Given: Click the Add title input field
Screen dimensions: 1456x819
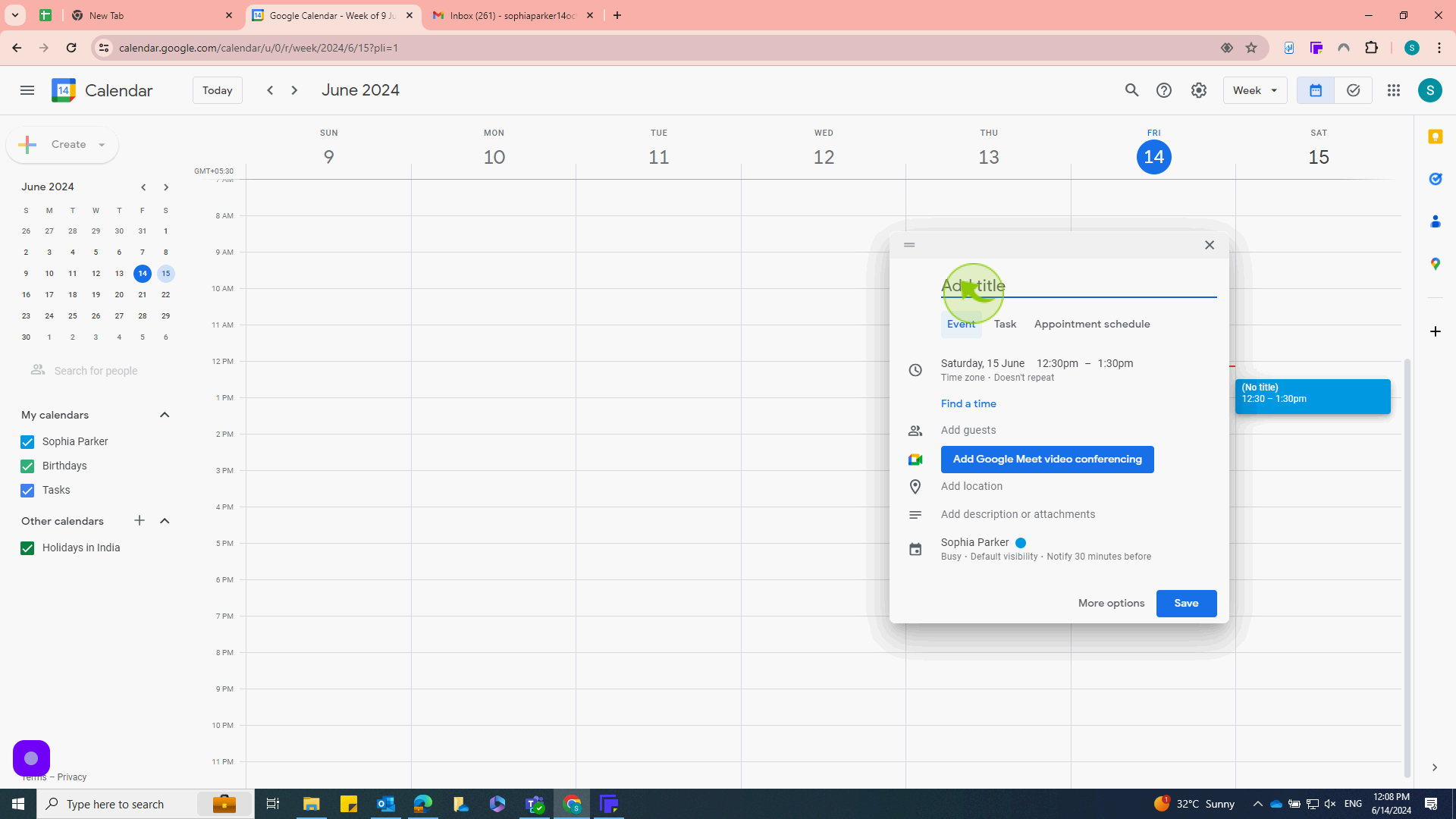Looking at the screenshot, I should [1078, 286].
